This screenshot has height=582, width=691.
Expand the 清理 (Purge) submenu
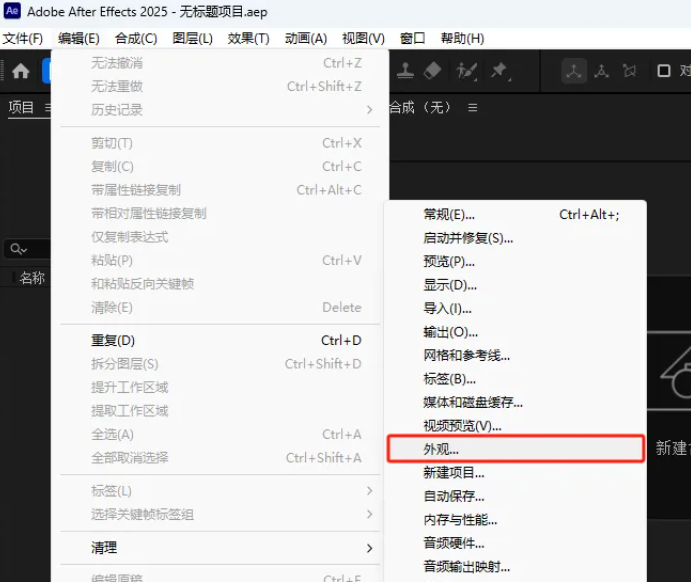coord(220,547)
